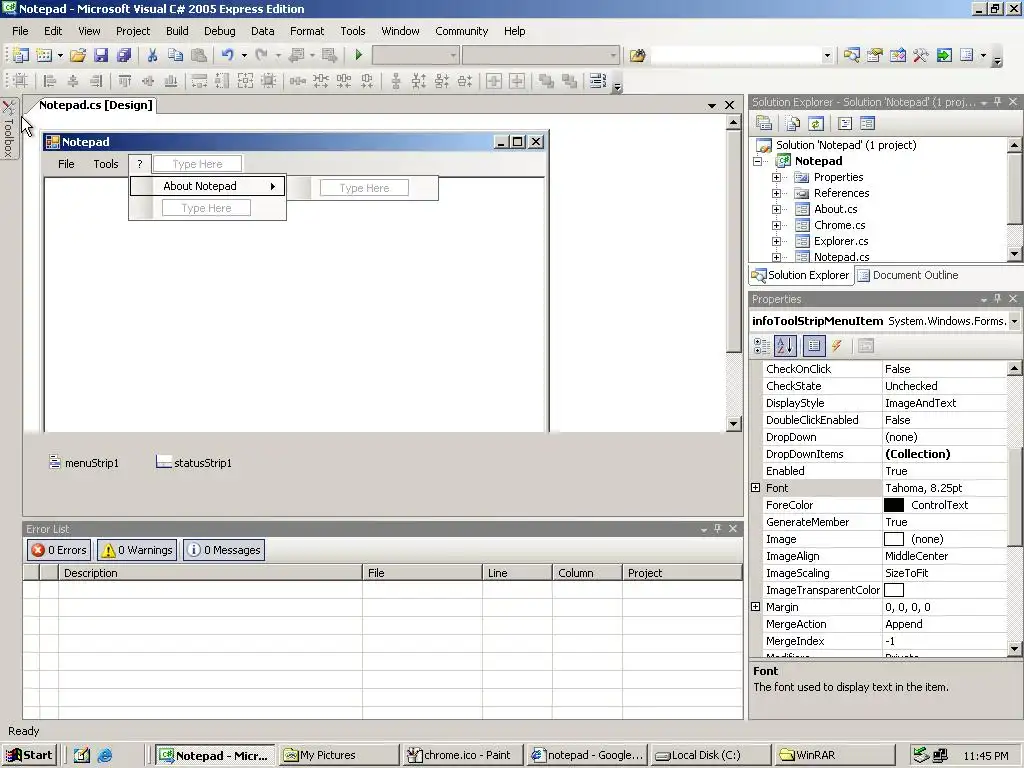Open the collapsed Toolbox side tab
Viewport: 1024px width, 768px height.
tap(8, 129)
